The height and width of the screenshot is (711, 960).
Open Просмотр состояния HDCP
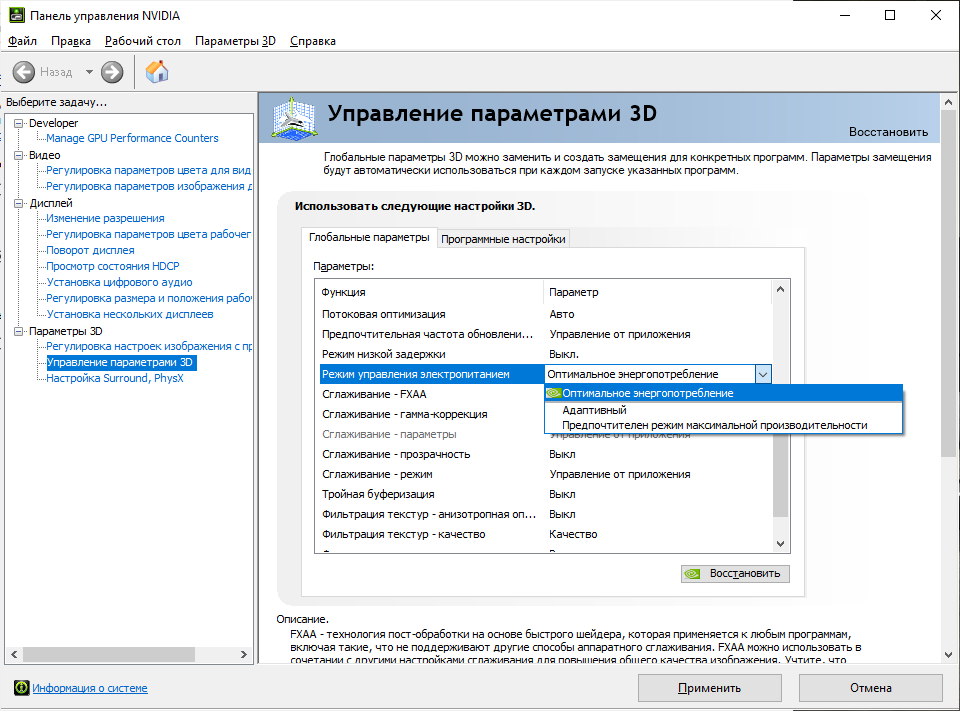pos(113,266)
